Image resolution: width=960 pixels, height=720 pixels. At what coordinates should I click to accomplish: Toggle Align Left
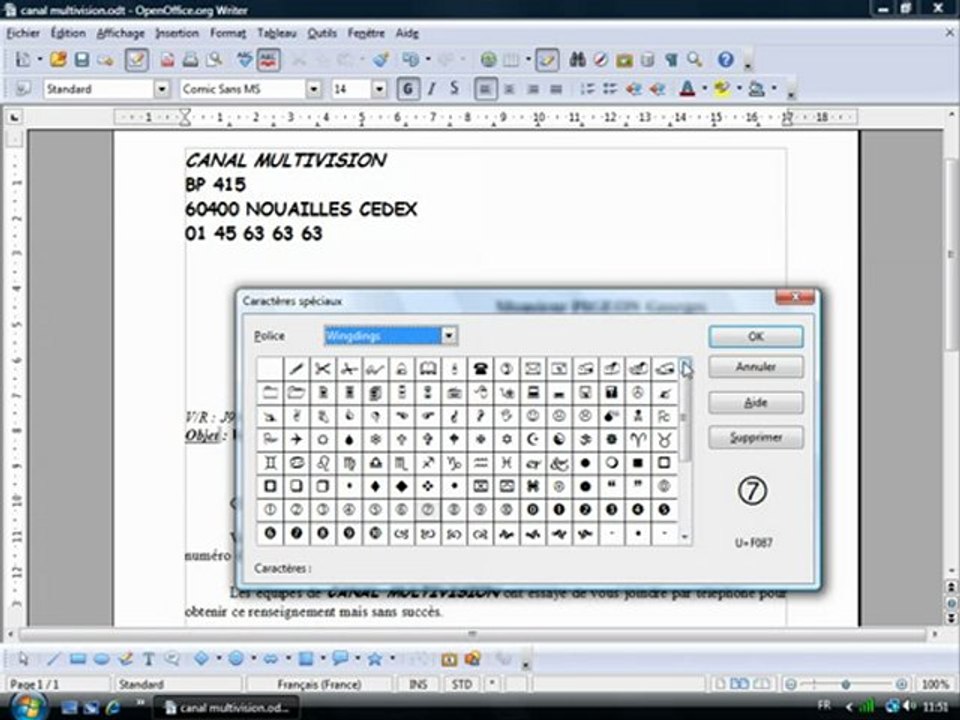486,89
